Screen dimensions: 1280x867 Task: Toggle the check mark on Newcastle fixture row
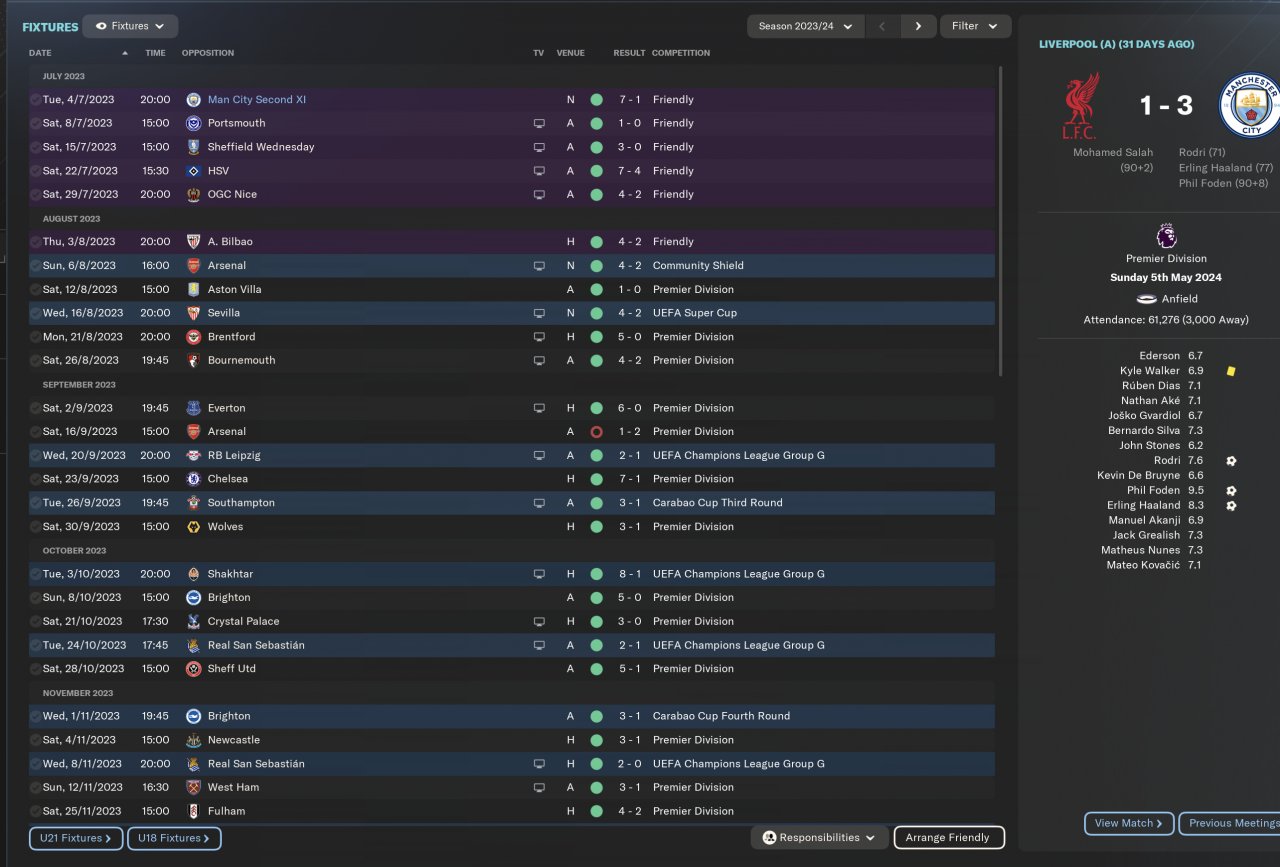35,740
